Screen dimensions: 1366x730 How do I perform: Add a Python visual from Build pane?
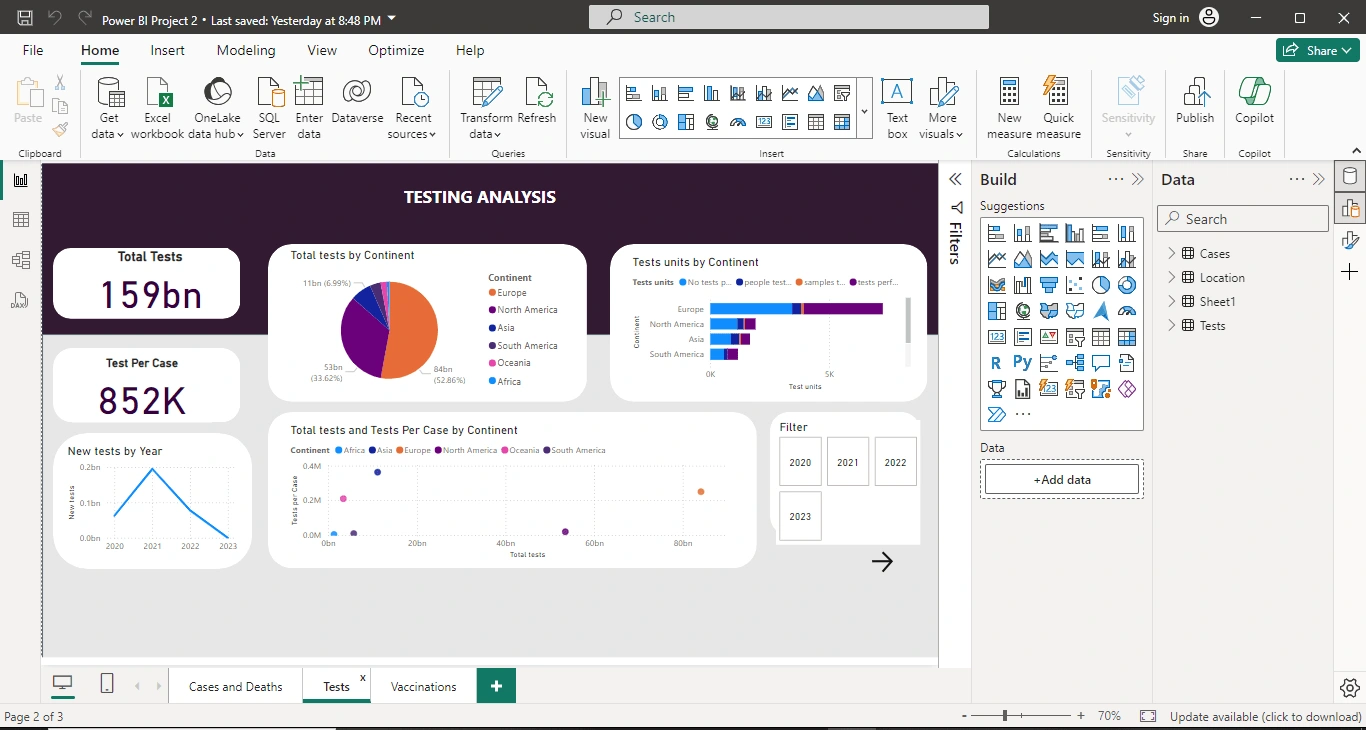(1023, 363)
